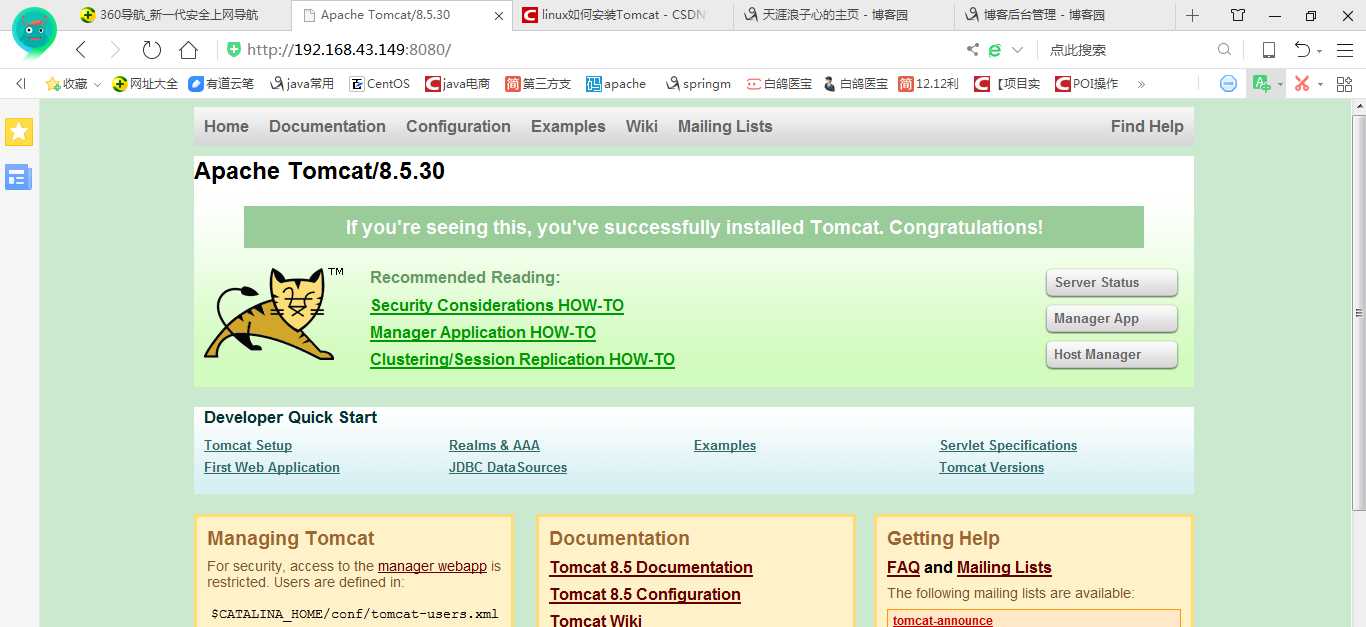This screenshot has height=627, width=1366.
Task: Click Find Help in navigation bar
Action: 1147,126
